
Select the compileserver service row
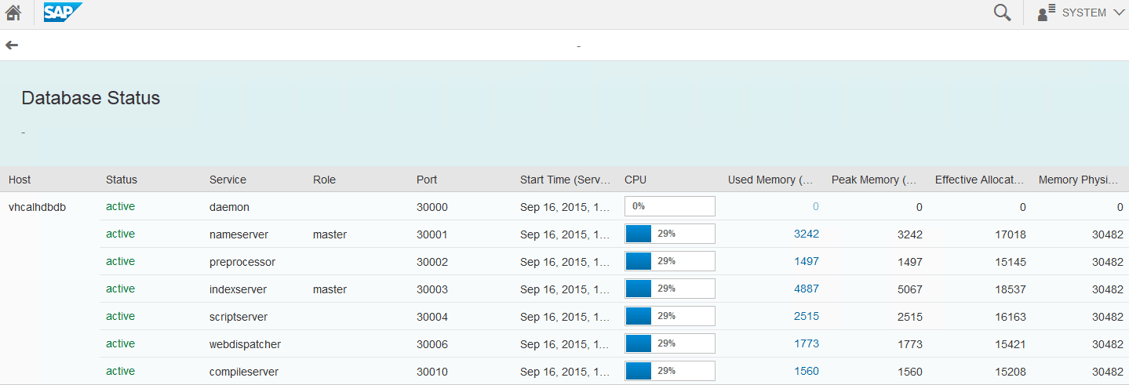point(614,371)
